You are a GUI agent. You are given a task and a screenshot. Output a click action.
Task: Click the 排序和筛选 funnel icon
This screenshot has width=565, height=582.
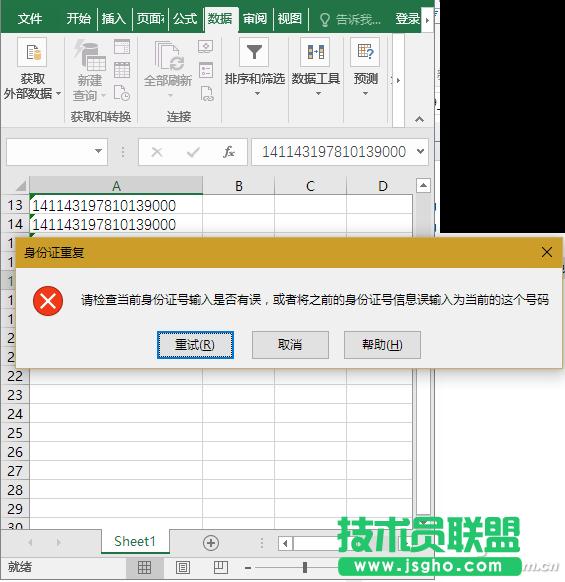(x=254, y=52)
